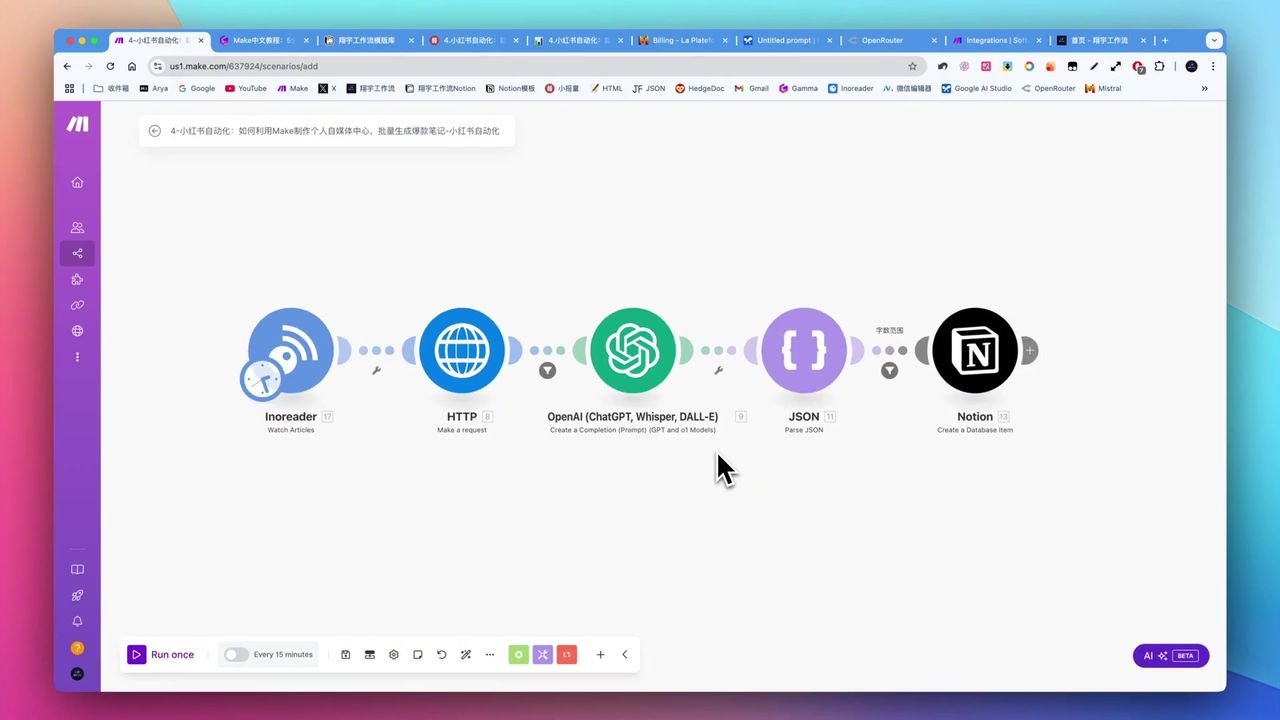Screen dimensions: 1280x720
Task: Toggle the Every 15 minutes scheduling switch
Action: 236,655
